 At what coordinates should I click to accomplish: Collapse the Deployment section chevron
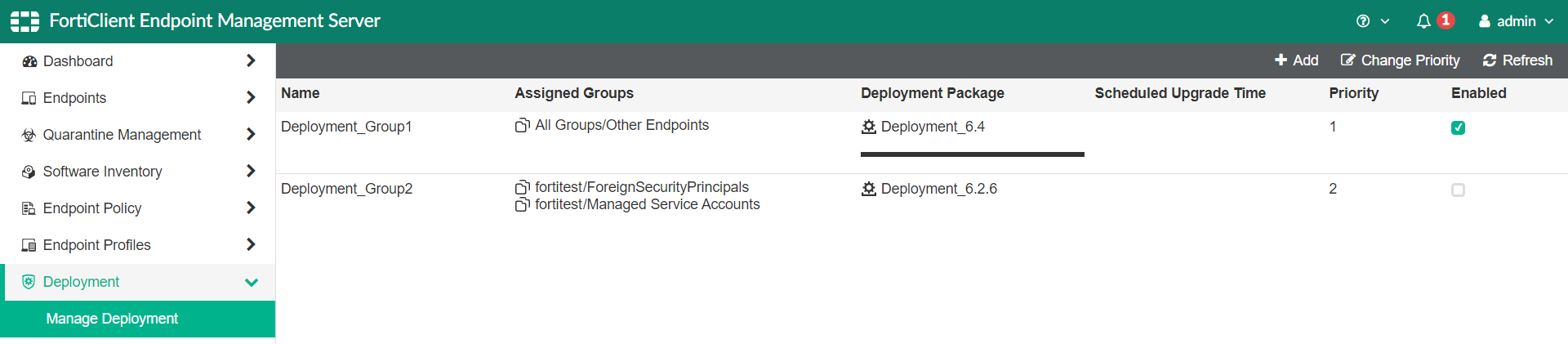coord(252,283)
